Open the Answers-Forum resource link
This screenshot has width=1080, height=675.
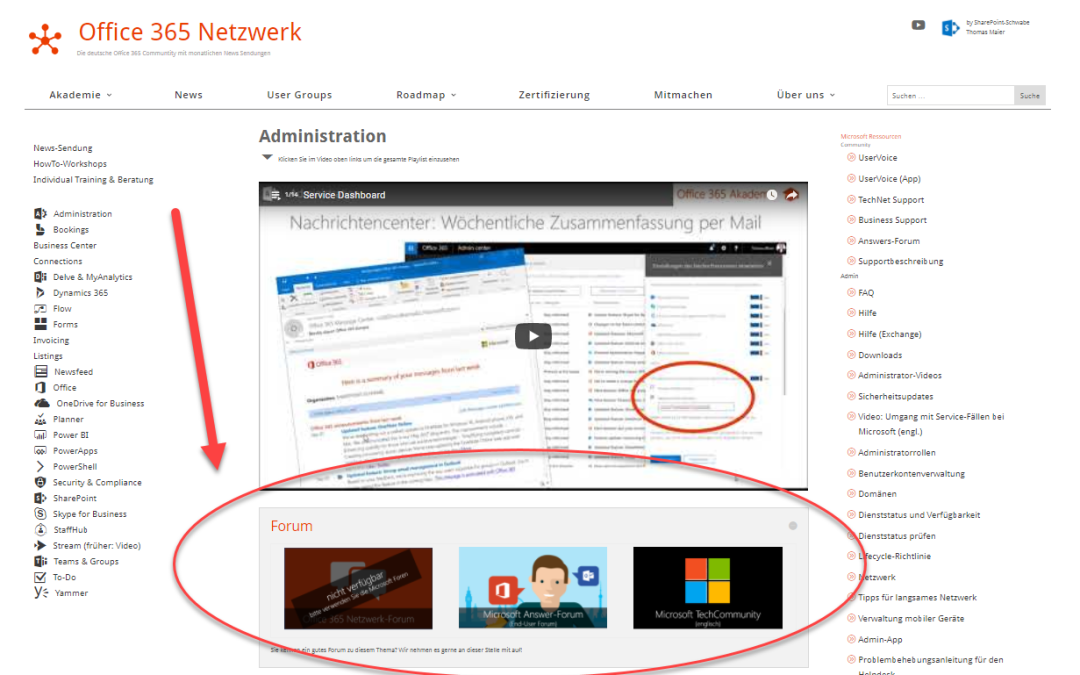tap(889, 241)
